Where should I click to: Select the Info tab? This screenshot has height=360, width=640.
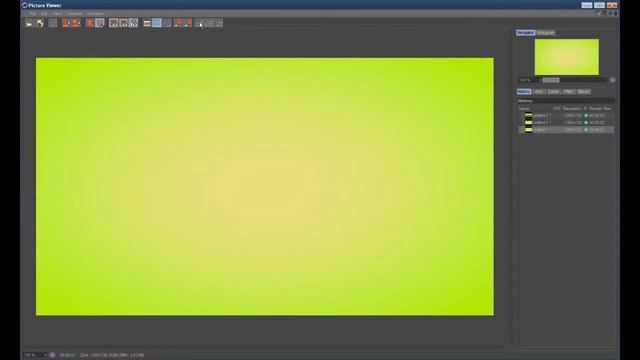539,91
